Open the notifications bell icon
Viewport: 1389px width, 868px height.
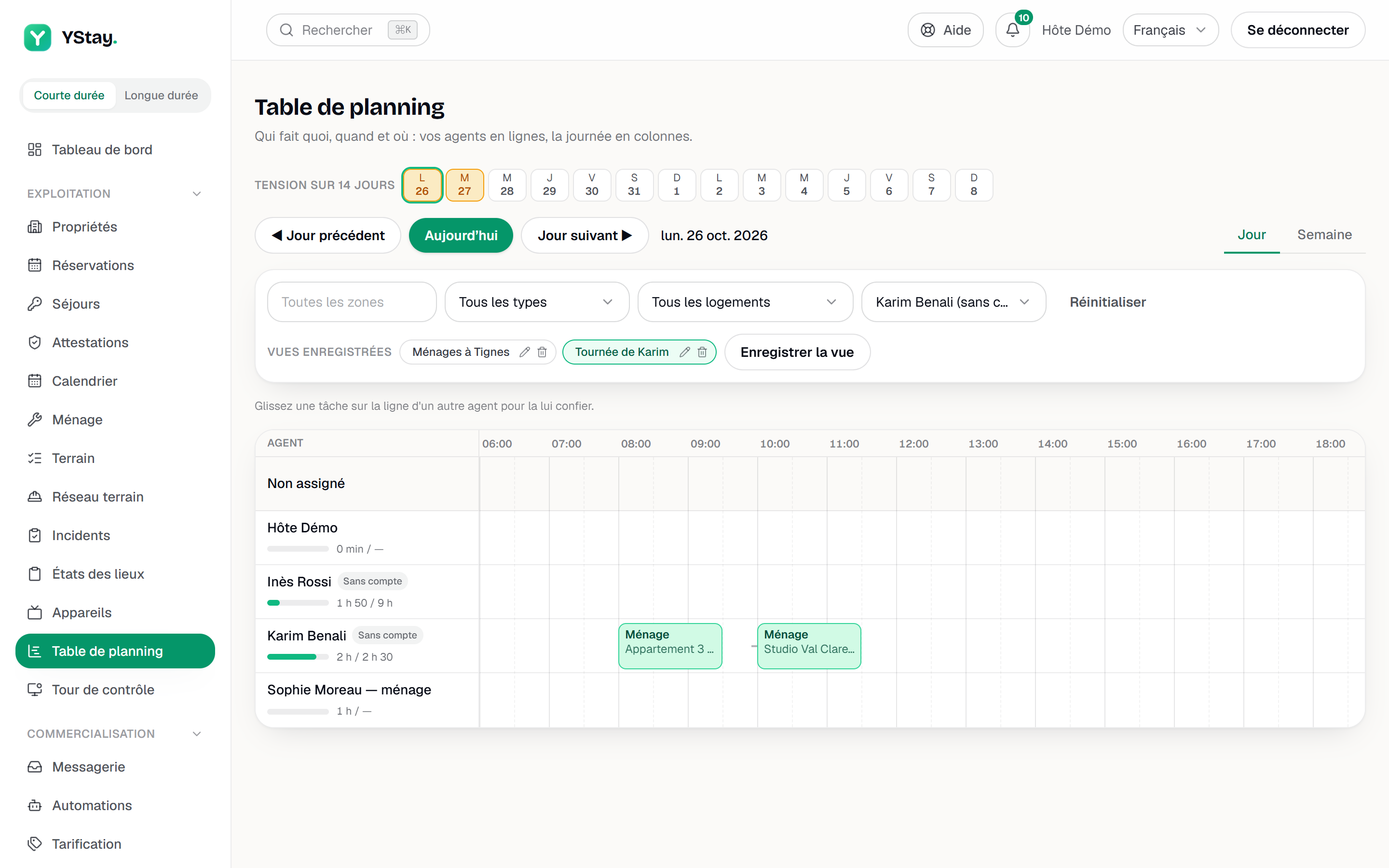point(1012,30)
